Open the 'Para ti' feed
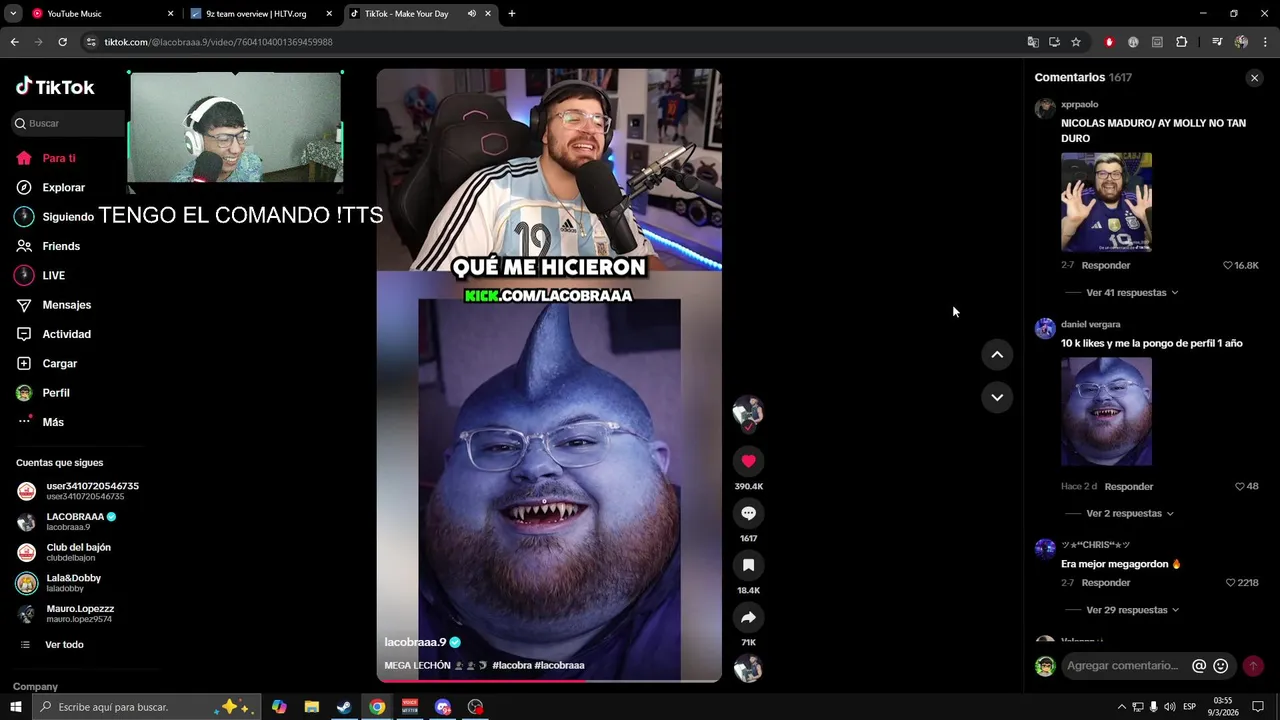Screen dimensions: 1280x720 (x=59, y=158)
